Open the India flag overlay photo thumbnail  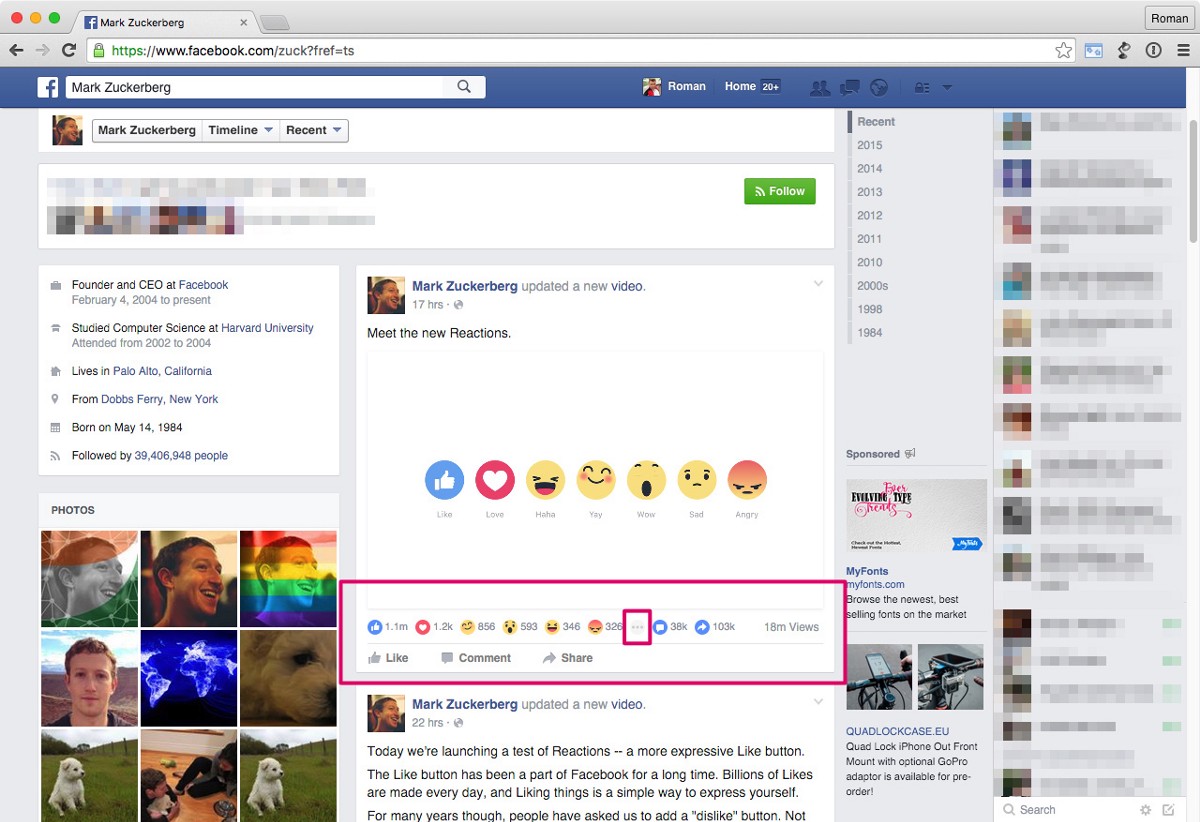coord(89,578)
